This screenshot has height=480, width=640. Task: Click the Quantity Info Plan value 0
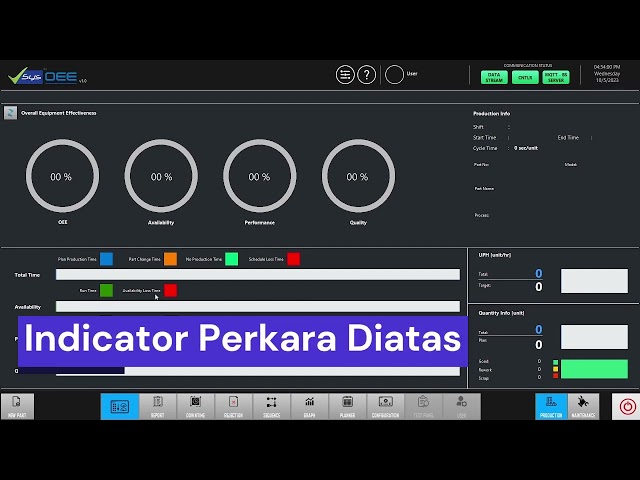pyautogui.click(x=539, y=345)
